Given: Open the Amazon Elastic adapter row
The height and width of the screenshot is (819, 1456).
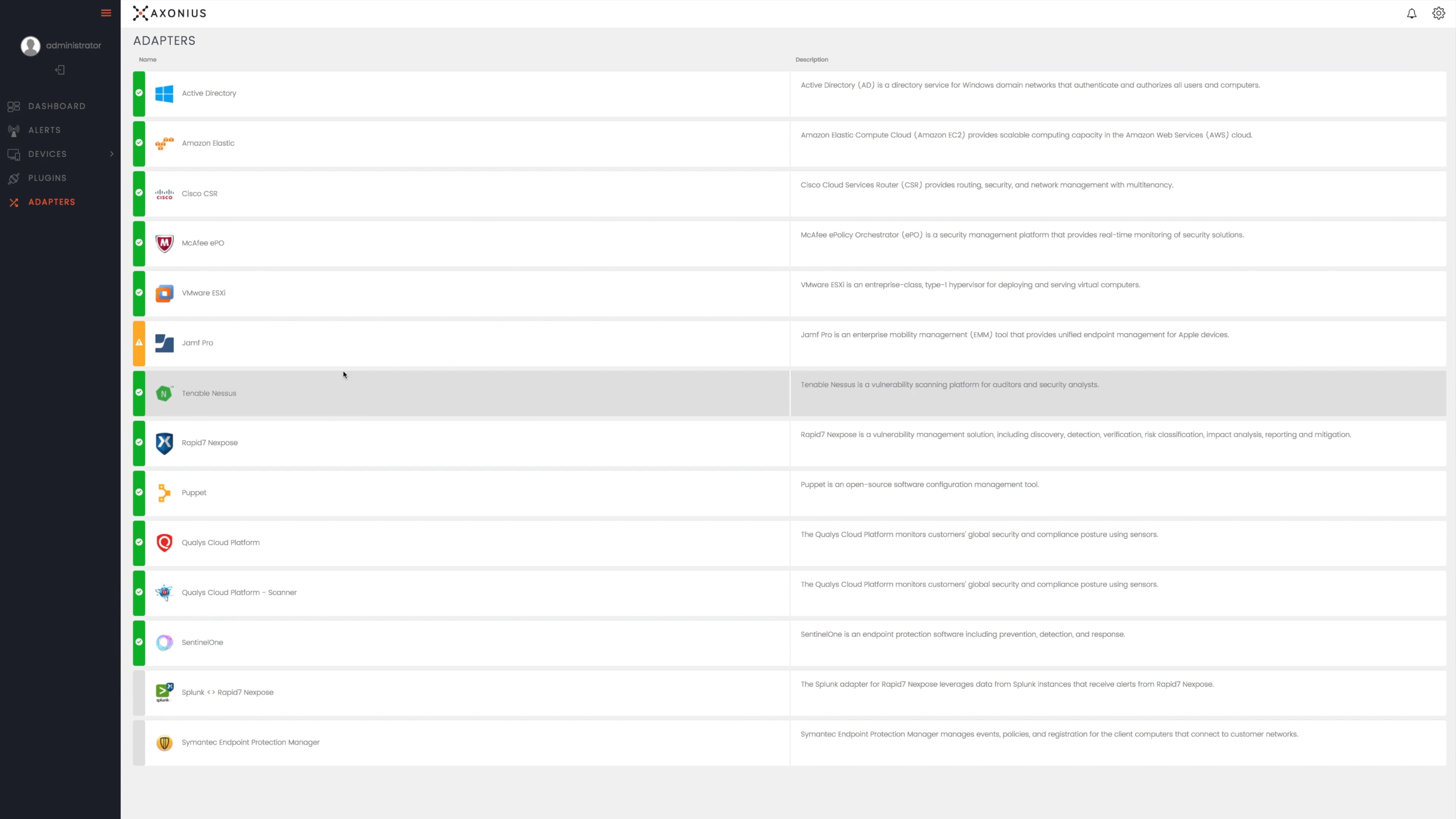Looking at the screenshot, I should 208,144.
